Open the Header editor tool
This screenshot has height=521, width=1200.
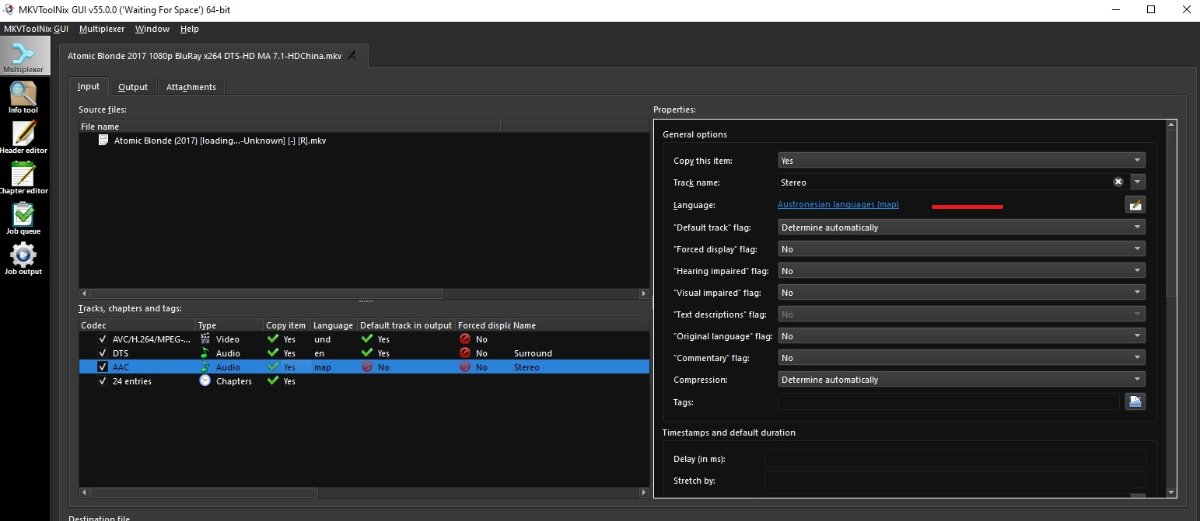[x=22, y=136]
